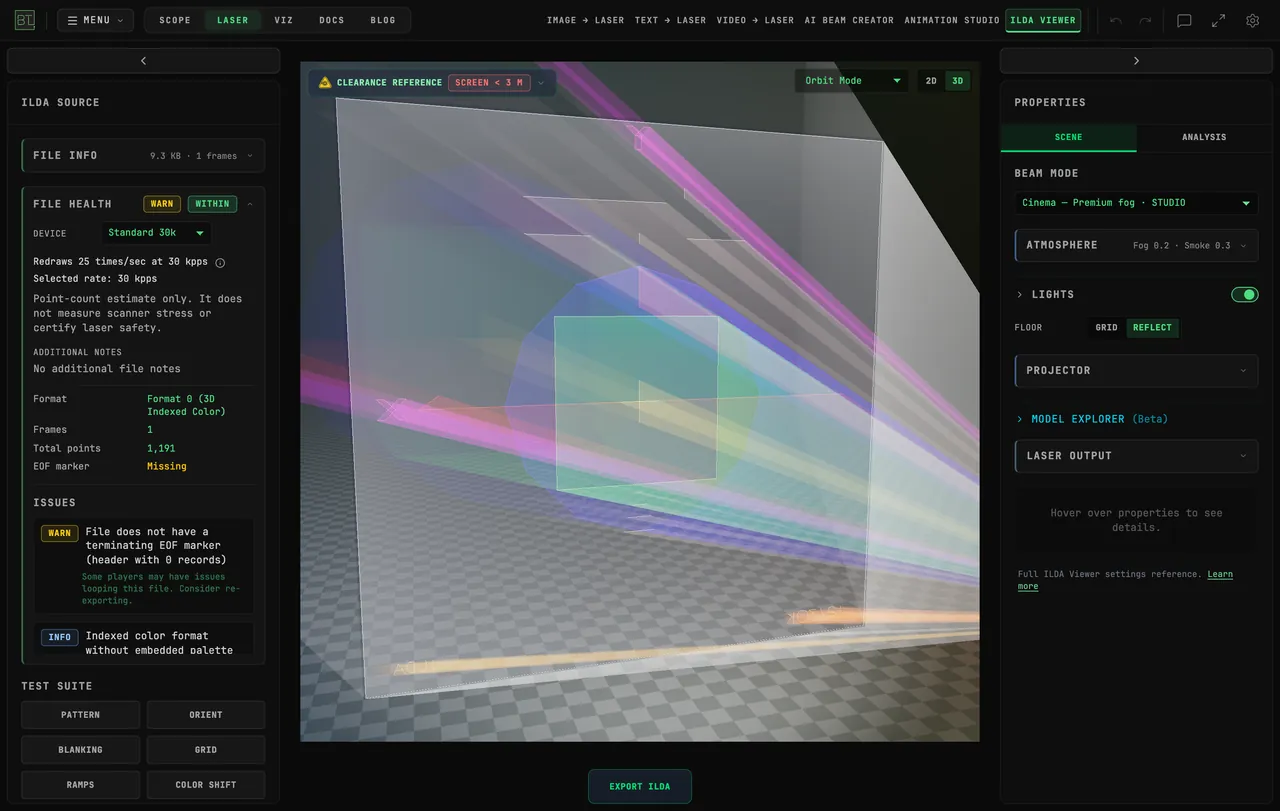Collapse the left panel with the arrow

pos(143,61)
